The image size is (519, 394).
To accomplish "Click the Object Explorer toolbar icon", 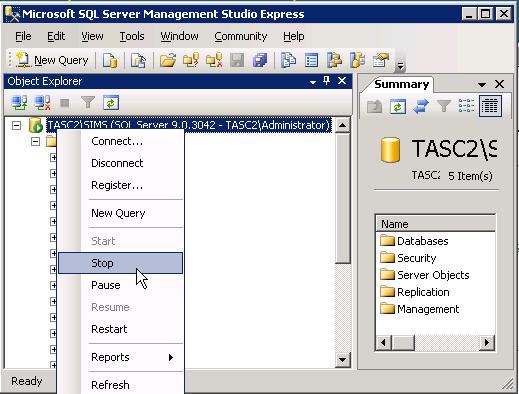I will pos(334,60).
